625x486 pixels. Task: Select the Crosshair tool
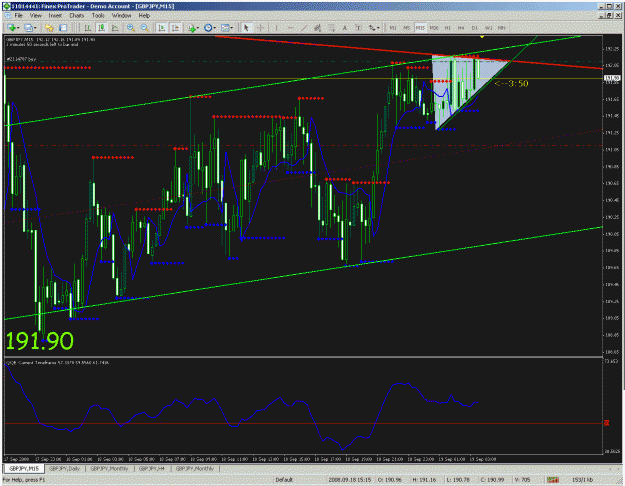click(x=260, y=28)
